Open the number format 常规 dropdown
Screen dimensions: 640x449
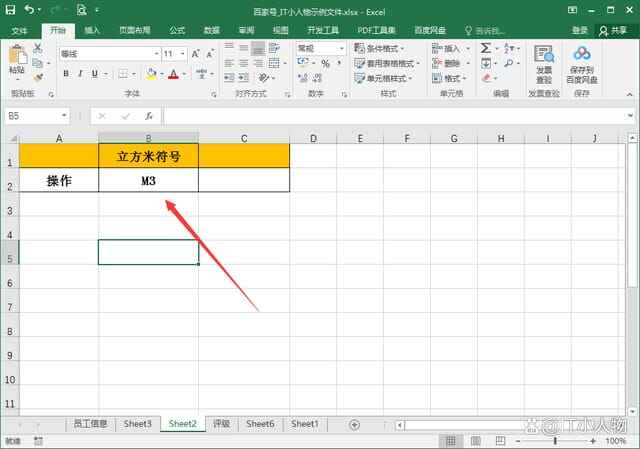(x=342, y=48)
